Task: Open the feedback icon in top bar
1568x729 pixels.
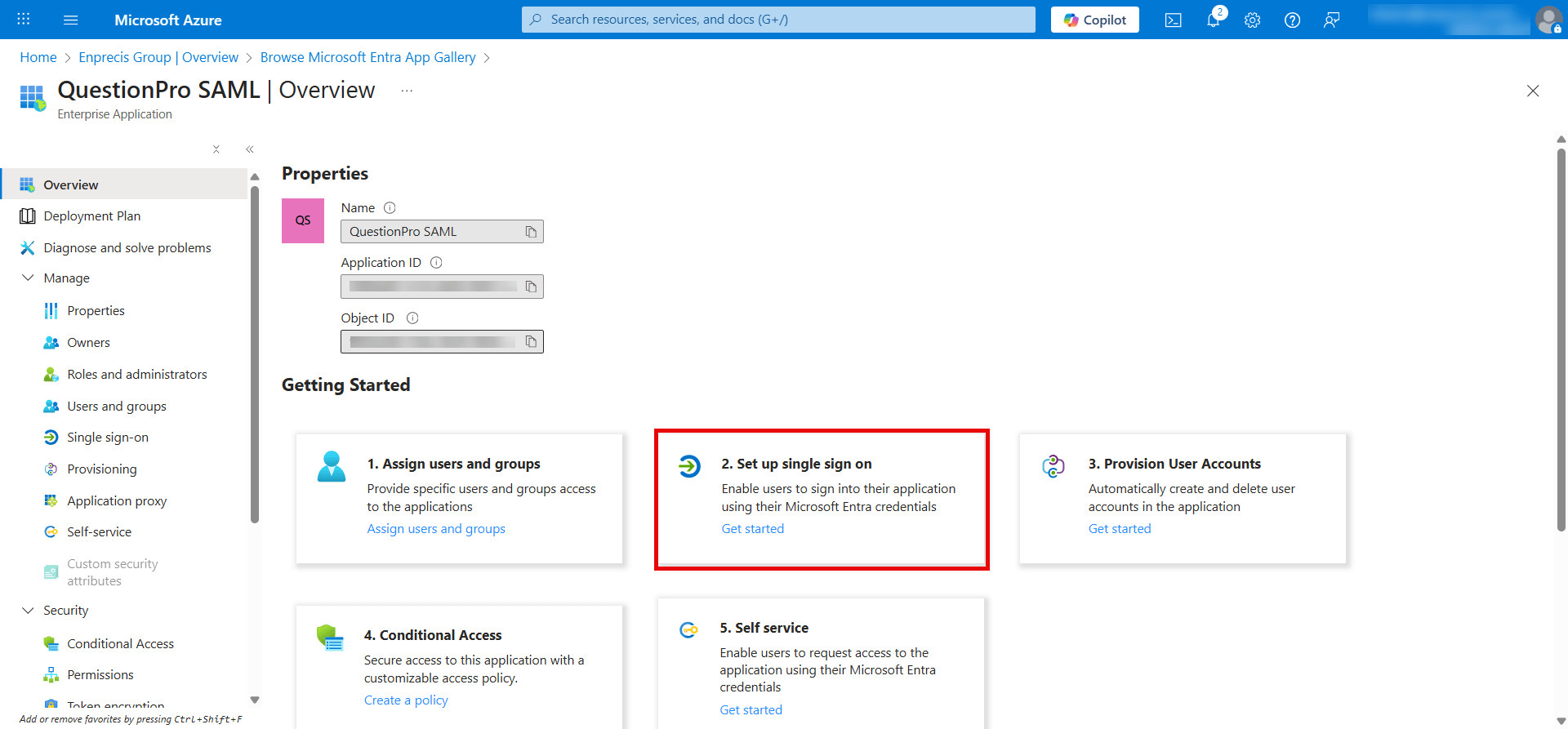Action: [1332, 20]
